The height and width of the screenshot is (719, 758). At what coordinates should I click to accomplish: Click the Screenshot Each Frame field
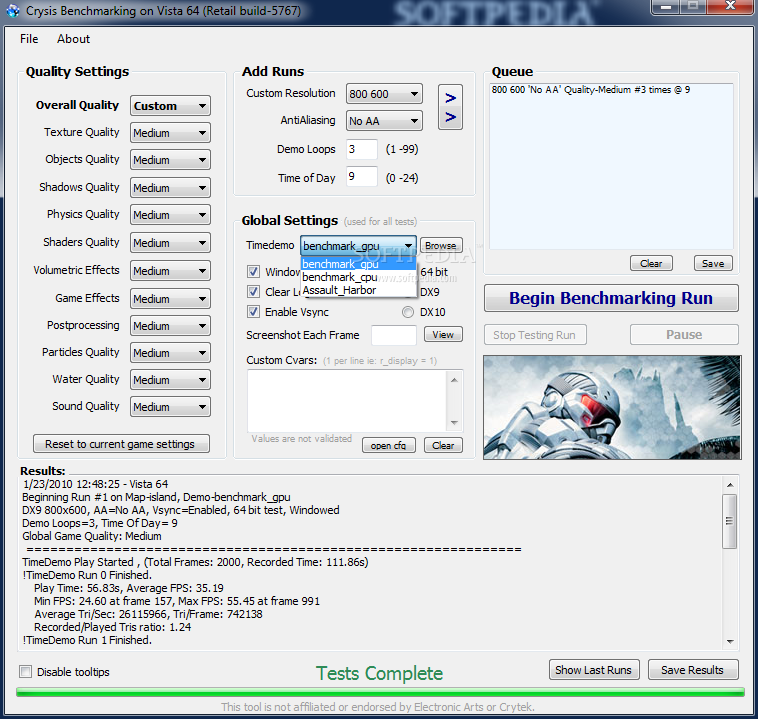click(394, 335)
